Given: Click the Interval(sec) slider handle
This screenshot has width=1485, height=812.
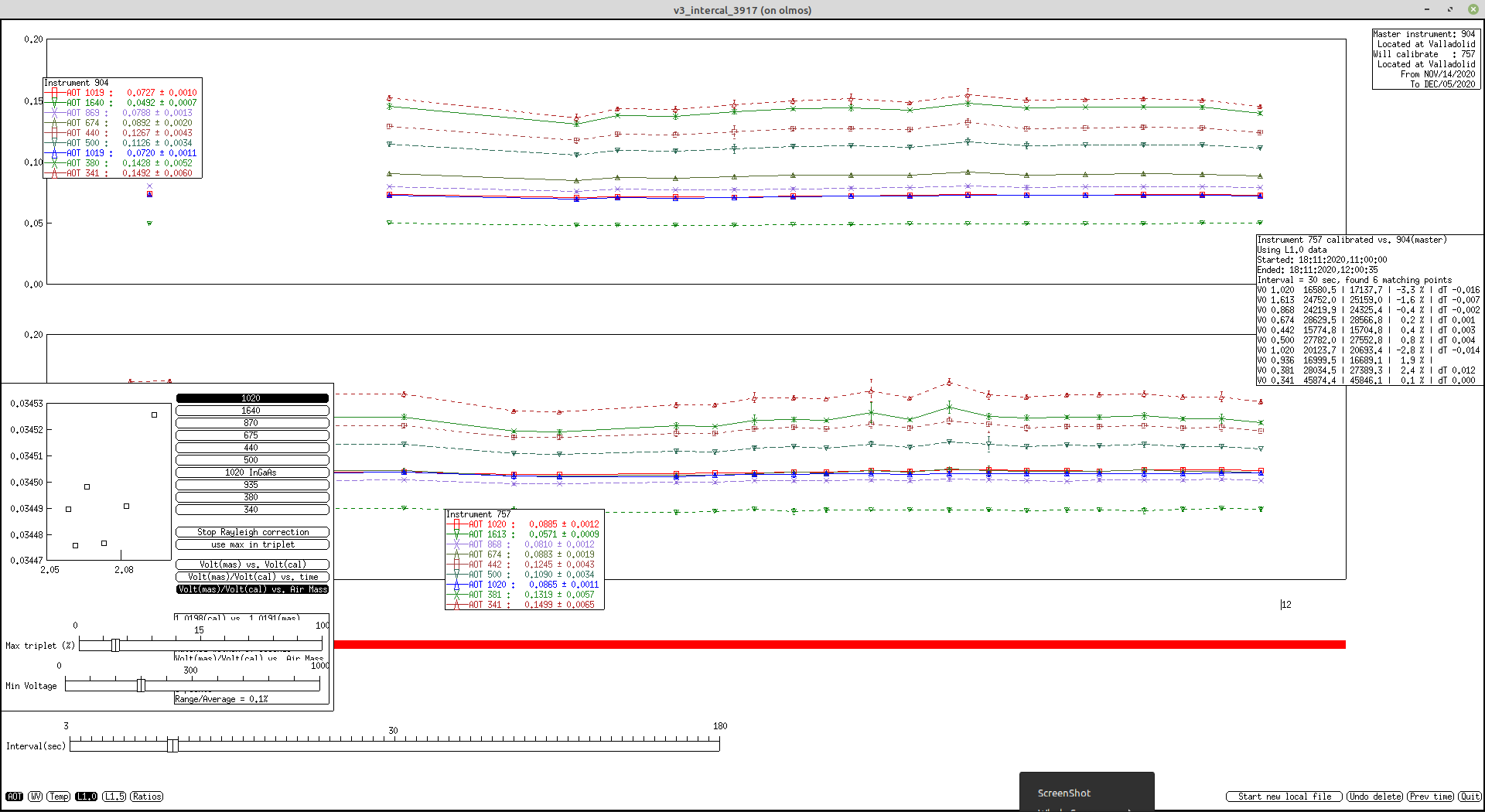Looking at the screenshot, I should (x=172, y=745).
